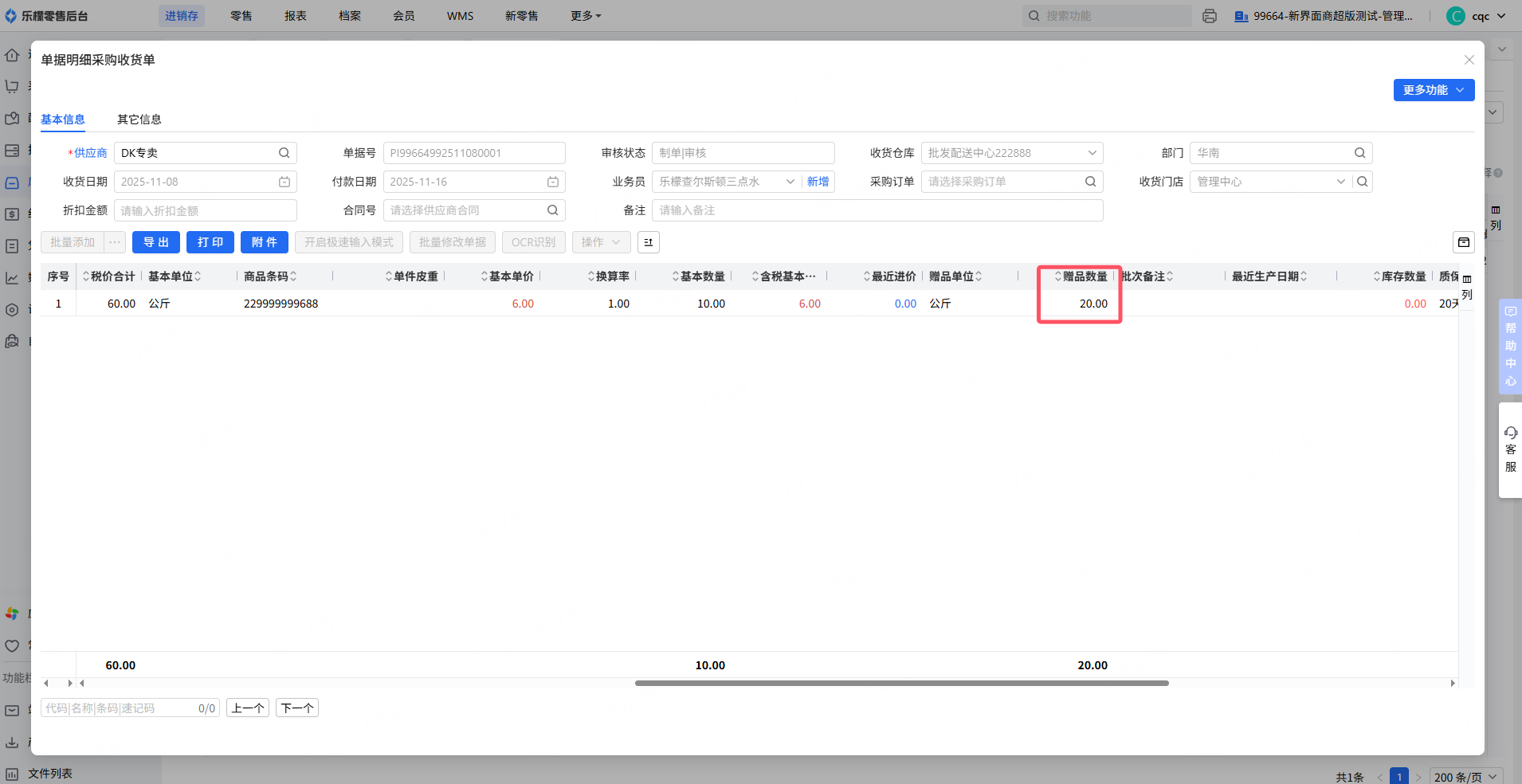
Task: Click the row-insert icon after 操作
Action: [x=649, y=242]
